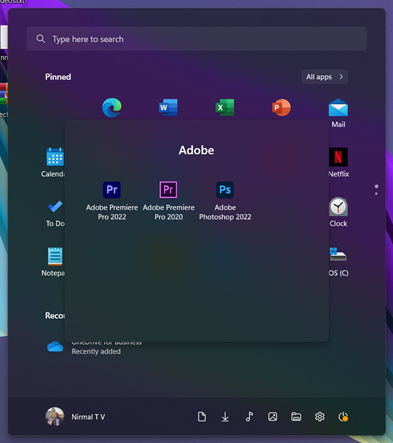Open Adobe Premiere Pro 2022
Screen dimensions: 393x443
pos(112,201)
